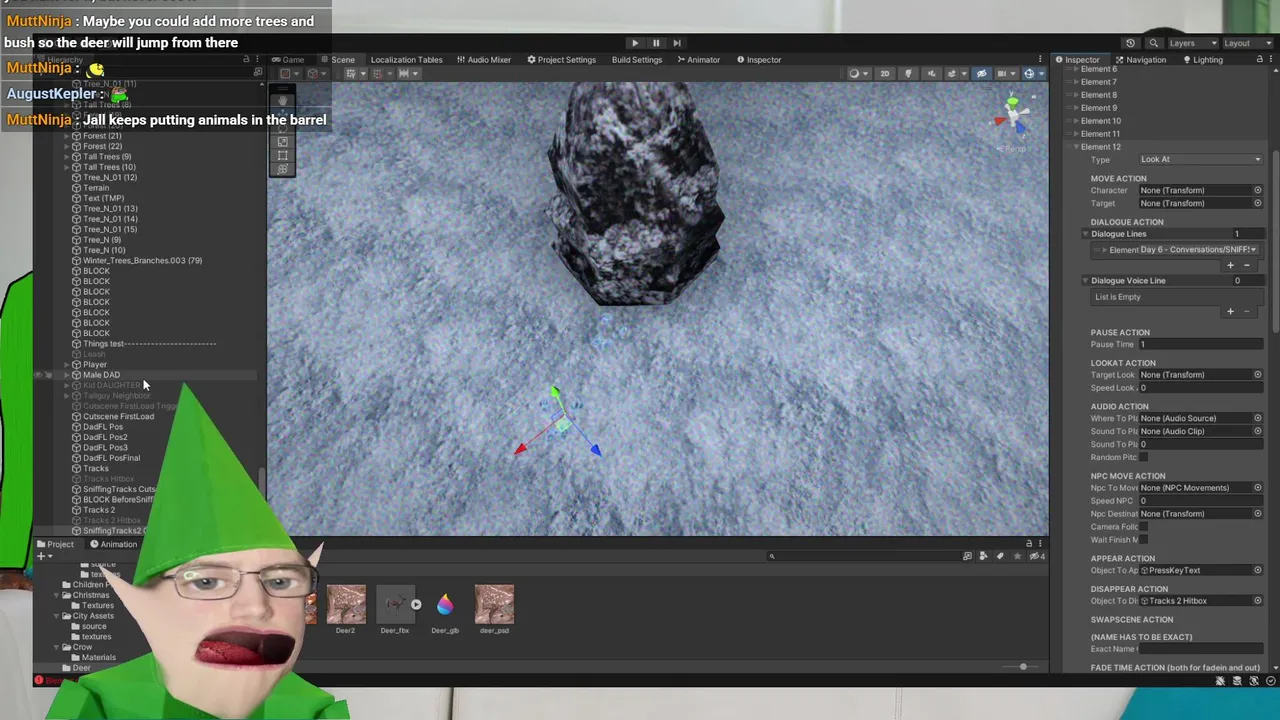The width and height of the screenshot is (1280, 720).
Task: Open object picker for Target Look field
Action: tap(1258, 375)
